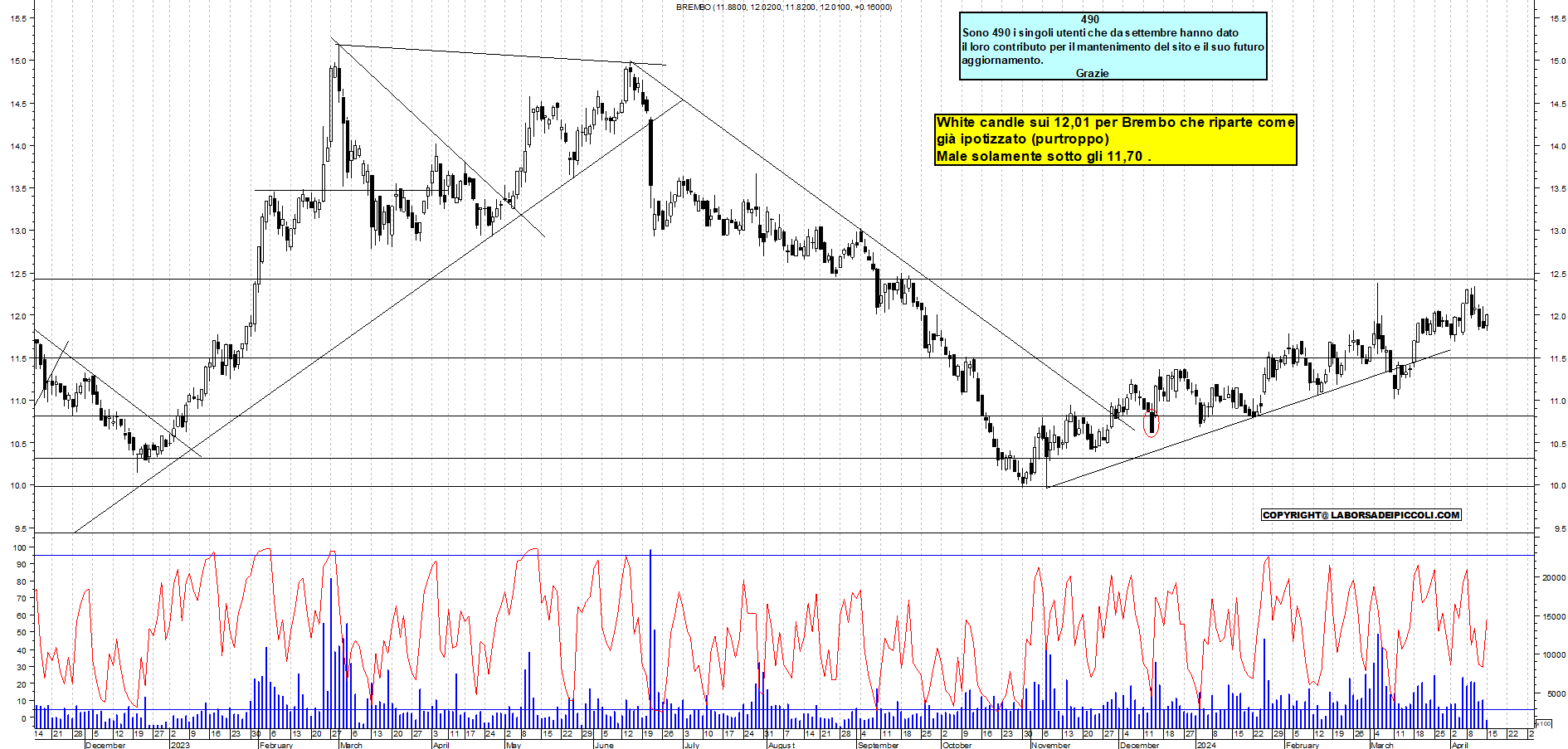The height and width of the screenshot is (749, 1568).
Task: Select the May month label
Action: tap(514, 745)
